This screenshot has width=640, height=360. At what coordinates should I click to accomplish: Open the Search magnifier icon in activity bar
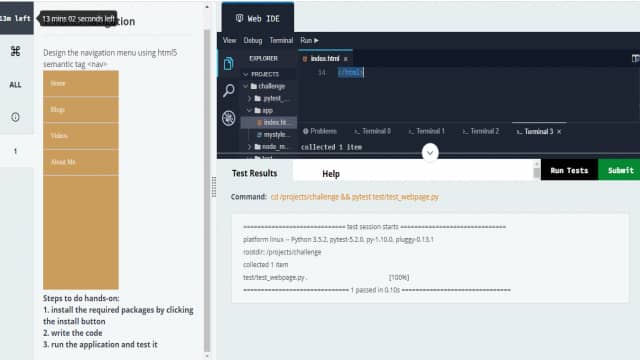tap(229, 90)
